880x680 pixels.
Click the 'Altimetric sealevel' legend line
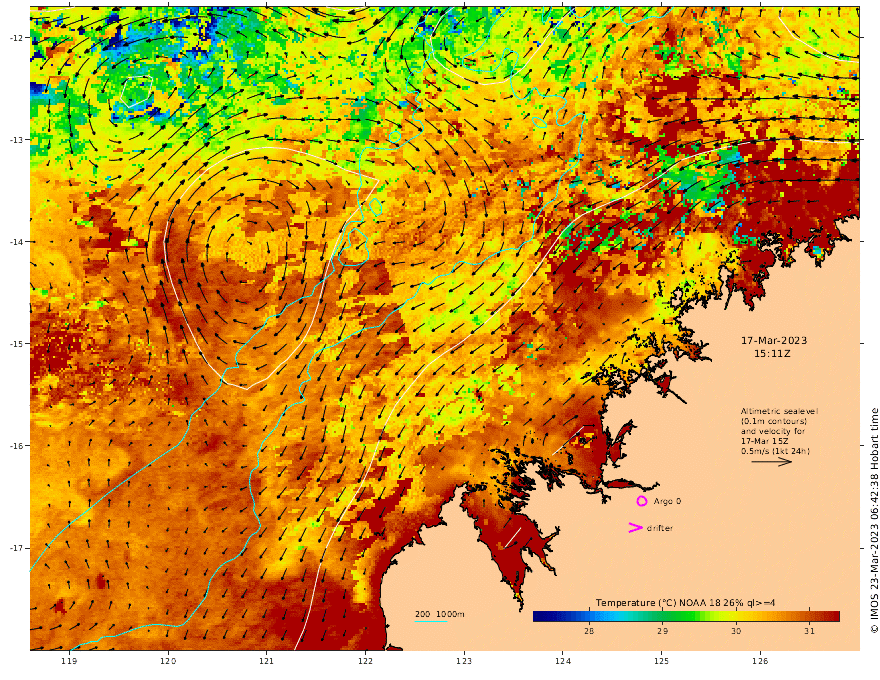point(779,411)
